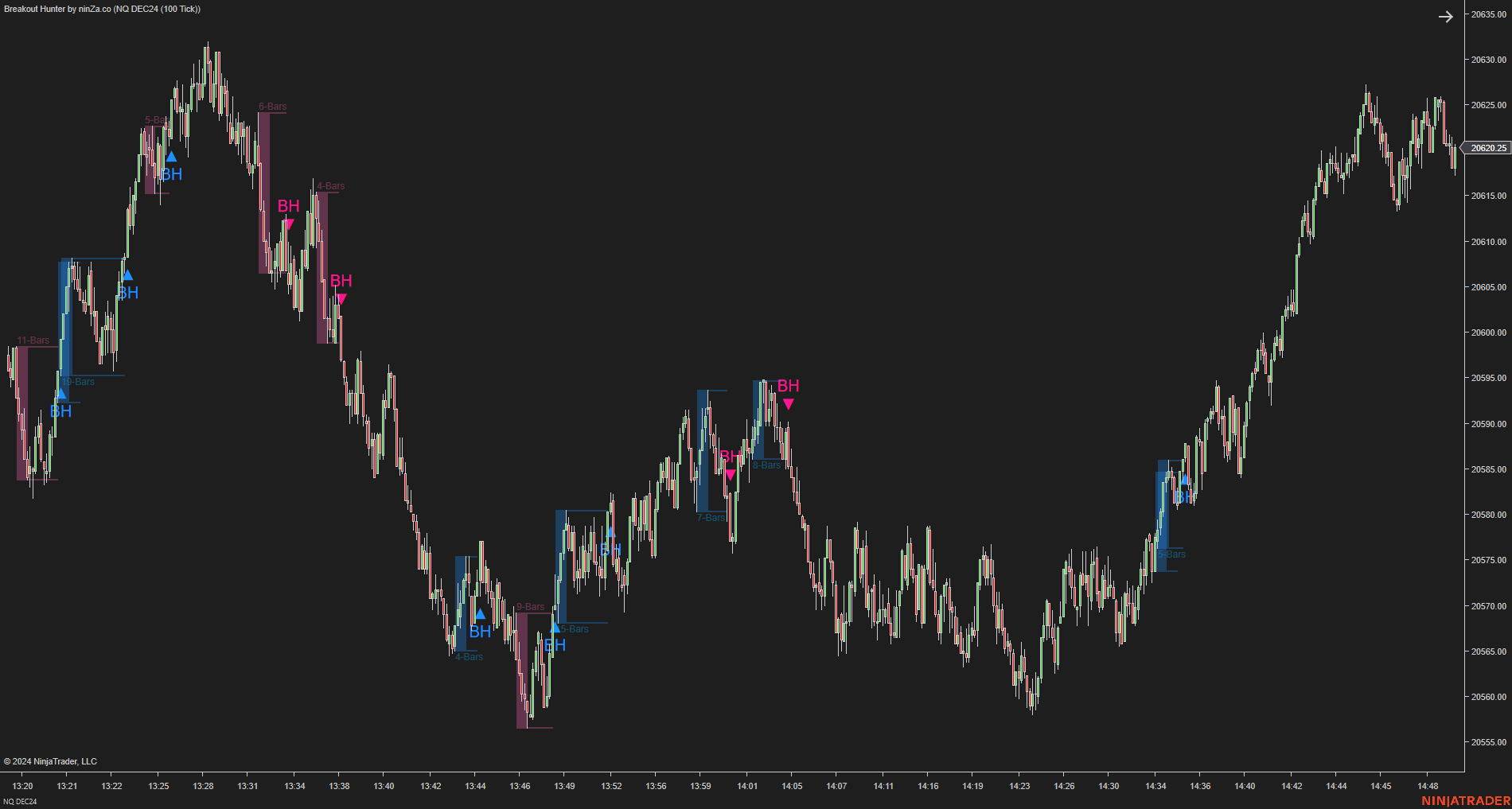The height and width of the screenshot is (809, 1512).
Task: Select the pink BH down arrow near 13:34
Action: click(289, 225)
